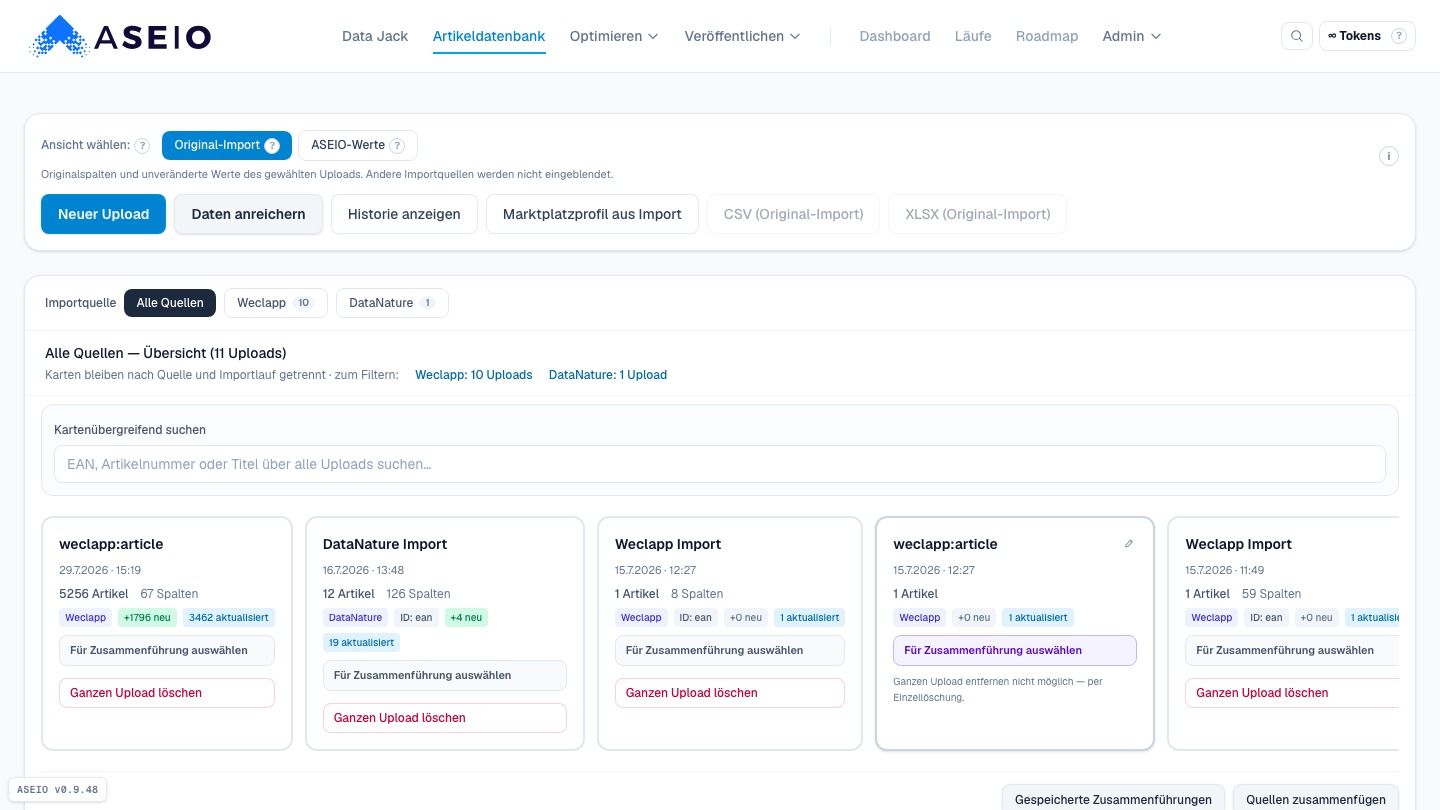This screenshot has width=1440, height=810.
Task: Click the info icon in view panel
Action: tap(1388, 156)
